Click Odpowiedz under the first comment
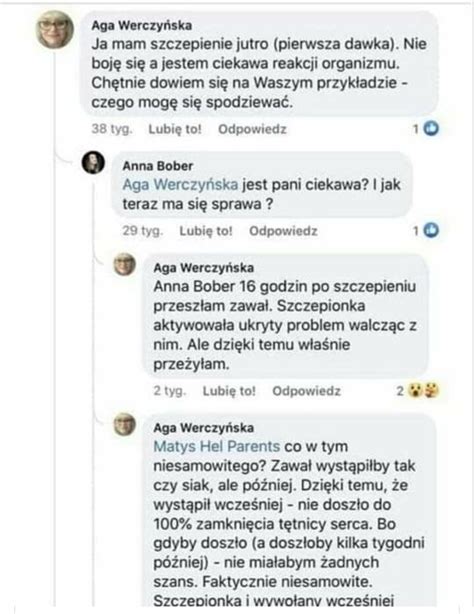This screenshot has height=614, width=474. 252,129
